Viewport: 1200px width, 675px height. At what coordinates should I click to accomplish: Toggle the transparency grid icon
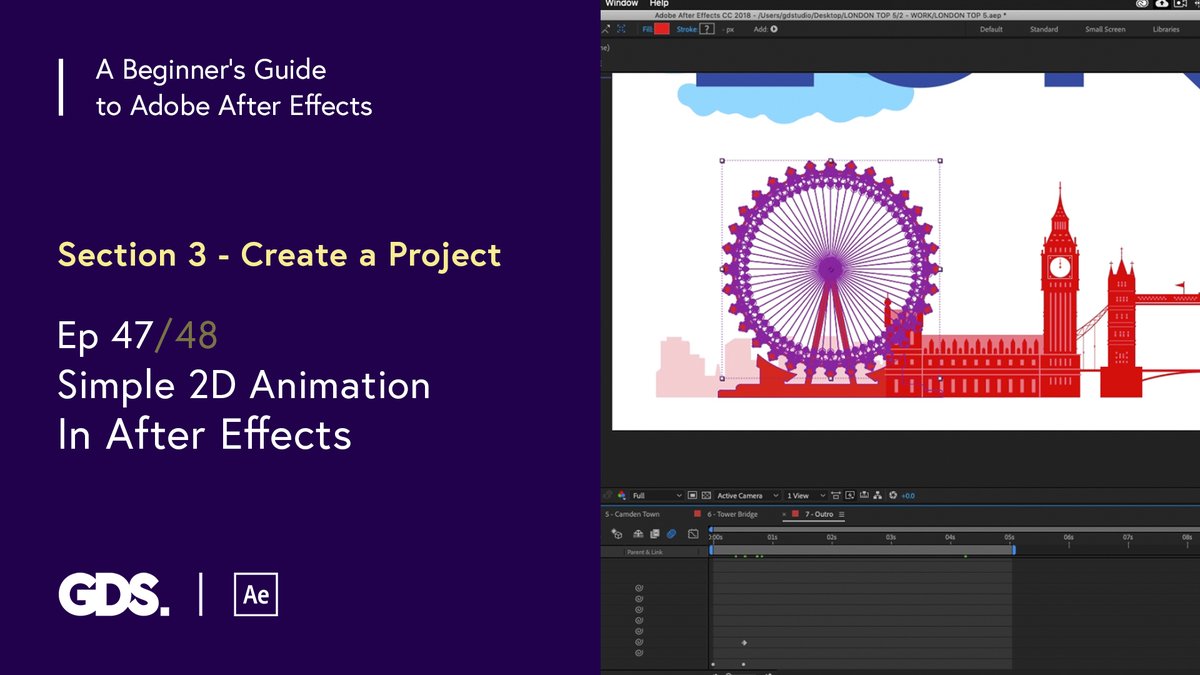pyautogui.click(x=706, y=496)
